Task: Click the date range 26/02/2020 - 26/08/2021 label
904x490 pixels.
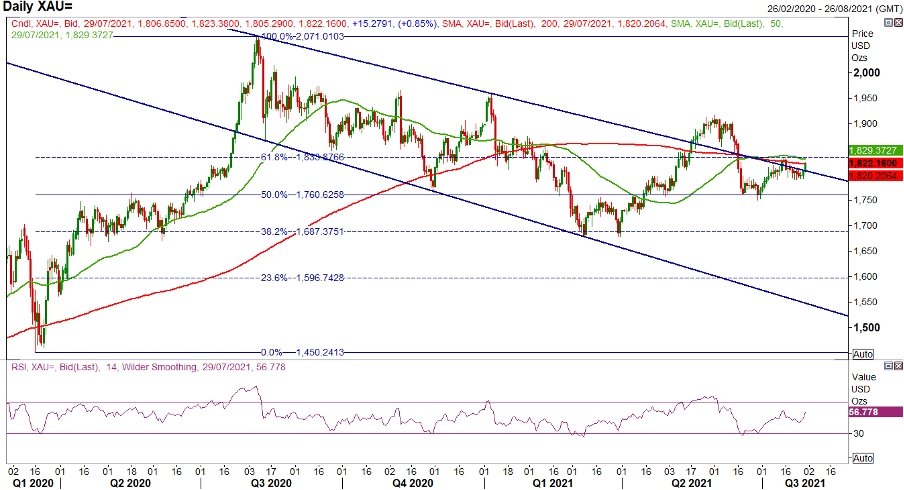Action: click(833, 9)
